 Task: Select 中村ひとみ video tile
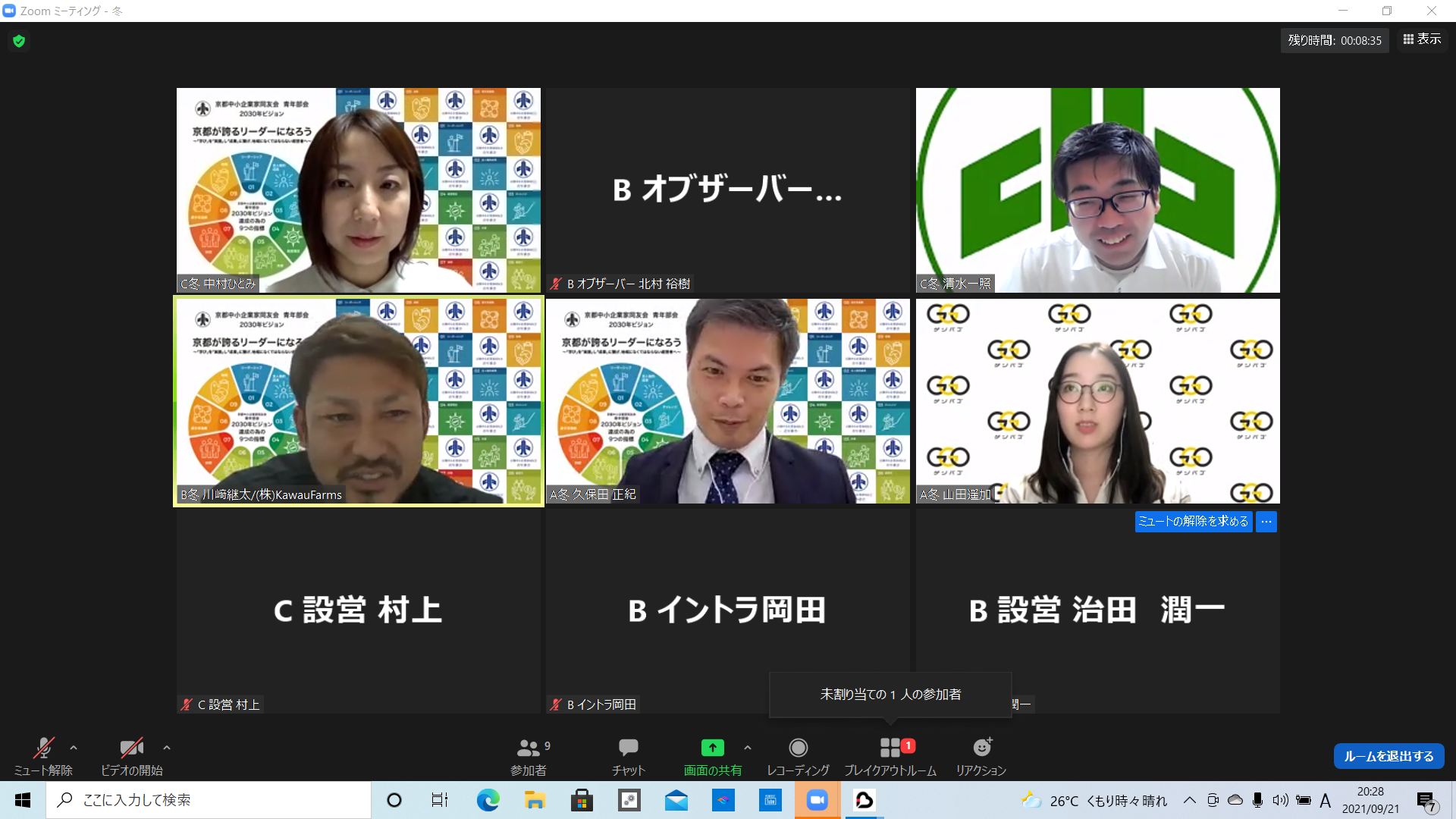(359, 190)
